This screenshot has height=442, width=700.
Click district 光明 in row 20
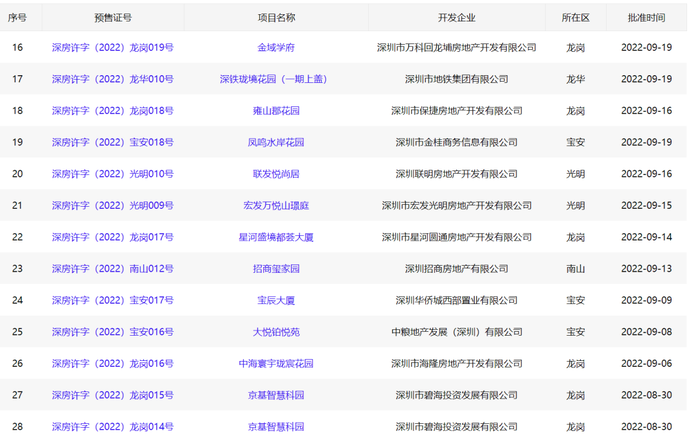coord(575,174)
